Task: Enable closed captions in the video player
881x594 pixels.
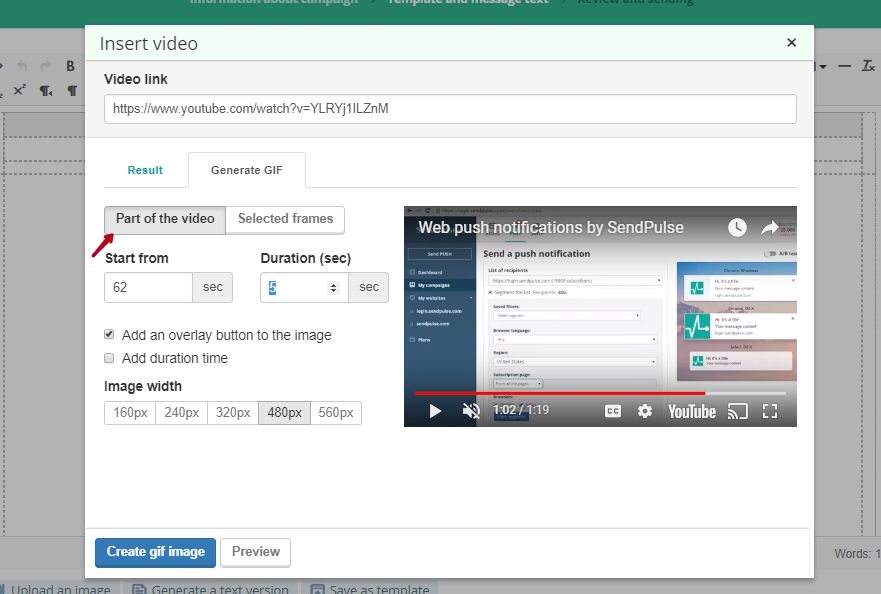Action: click(612, 410)
